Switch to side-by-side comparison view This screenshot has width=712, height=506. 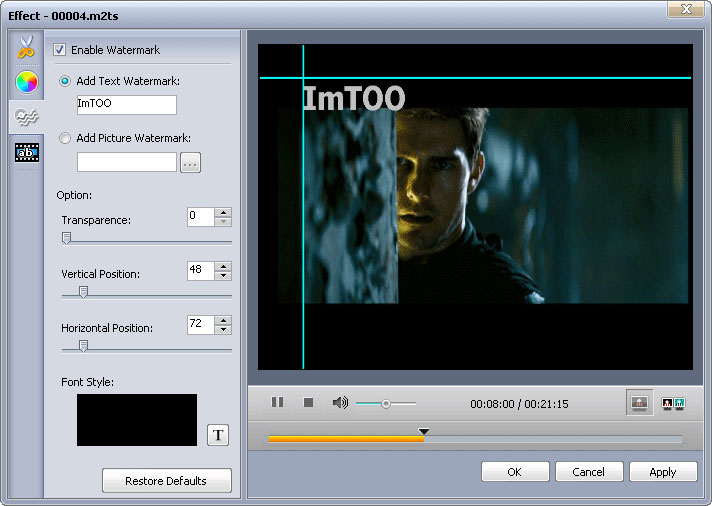pyautogui.click(x=673, y=403)
